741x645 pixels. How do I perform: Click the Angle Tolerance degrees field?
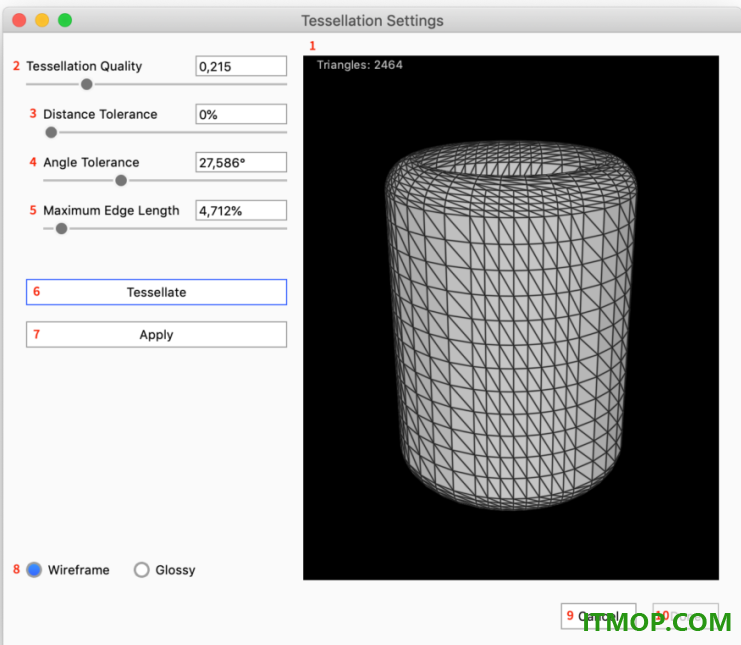(241, 163)
